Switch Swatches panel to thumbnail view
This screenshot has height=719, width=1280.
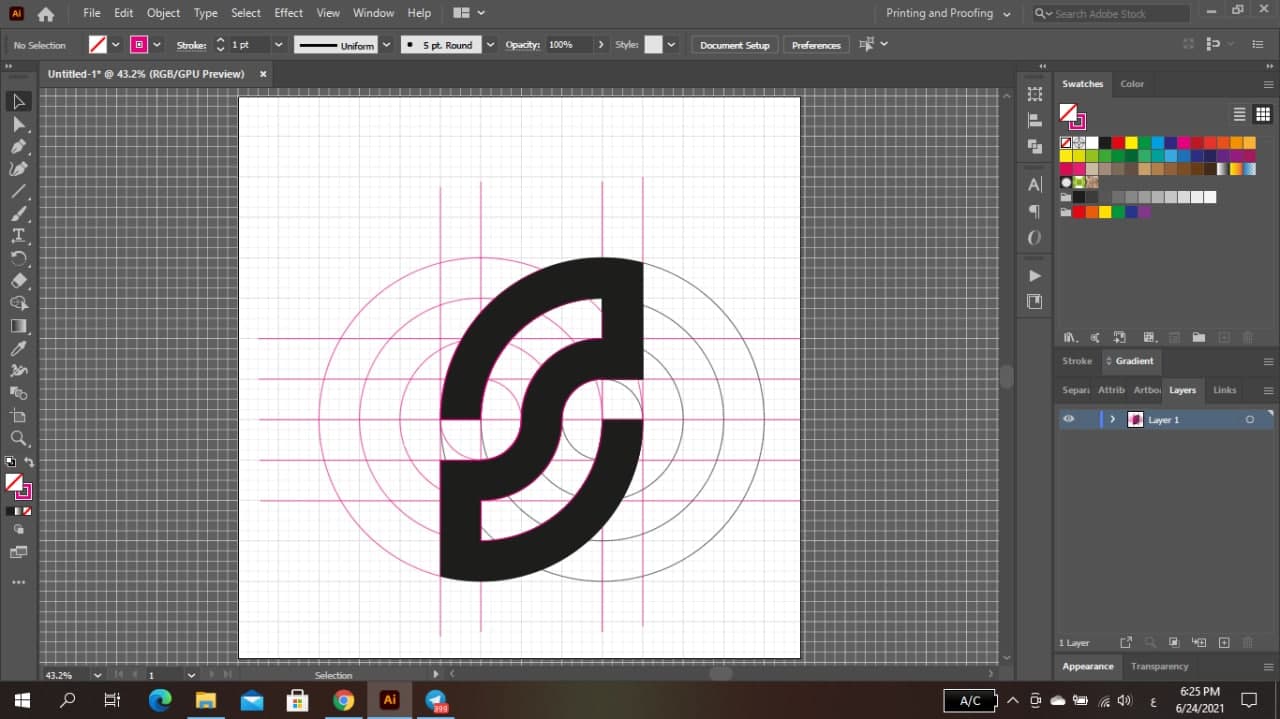click(1263, 114)
